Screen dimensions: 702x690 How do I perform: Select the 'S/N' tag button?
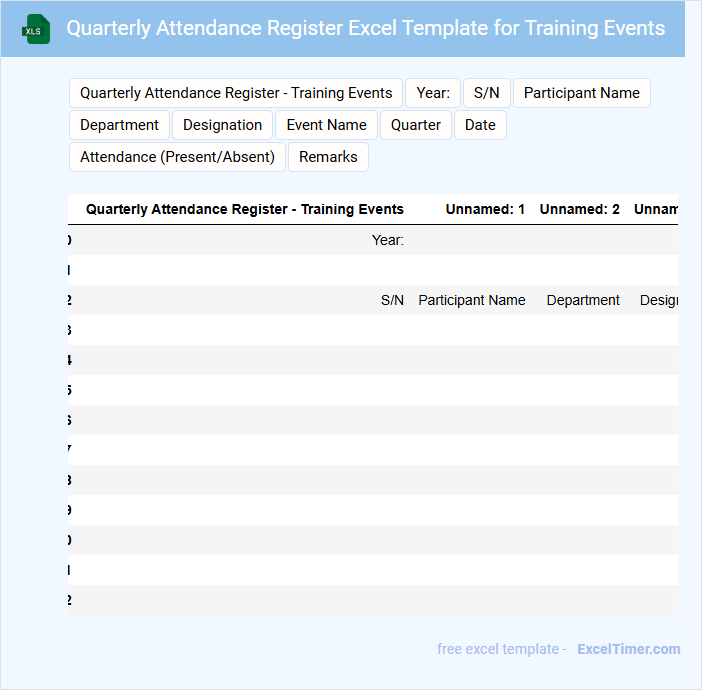click(x=487, y=93)
